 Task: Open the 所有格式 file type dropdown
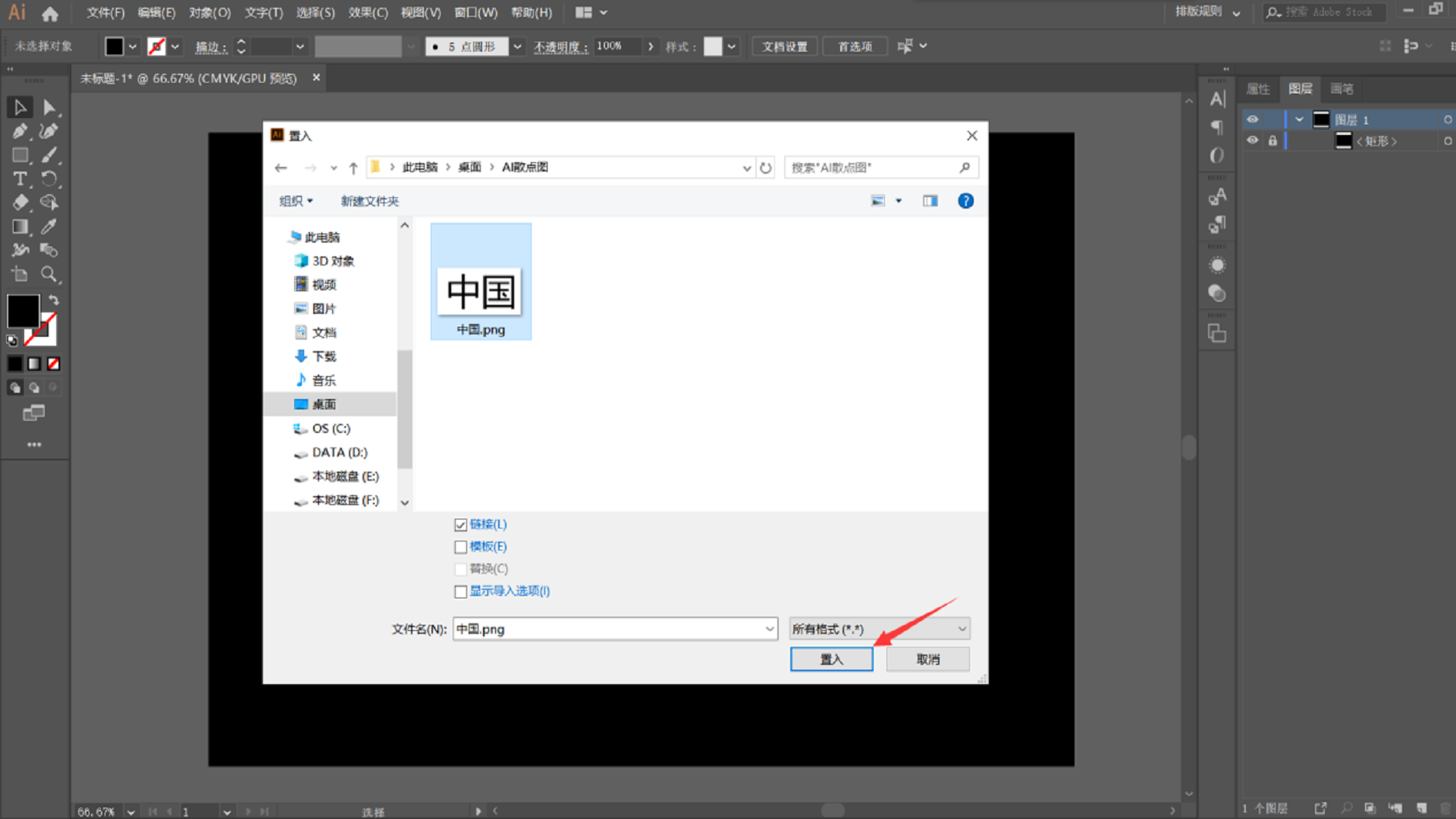click(879, 629)
